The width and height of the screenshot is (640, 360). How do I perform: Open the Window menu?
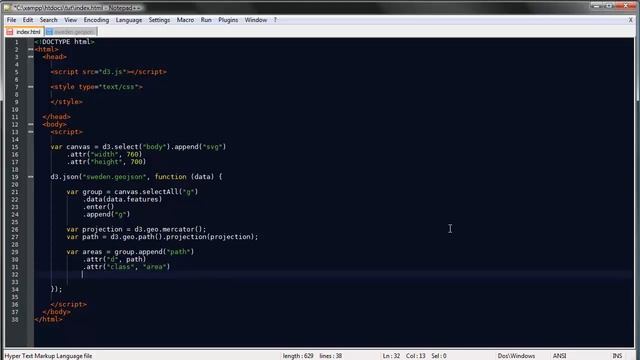[256, 20]
